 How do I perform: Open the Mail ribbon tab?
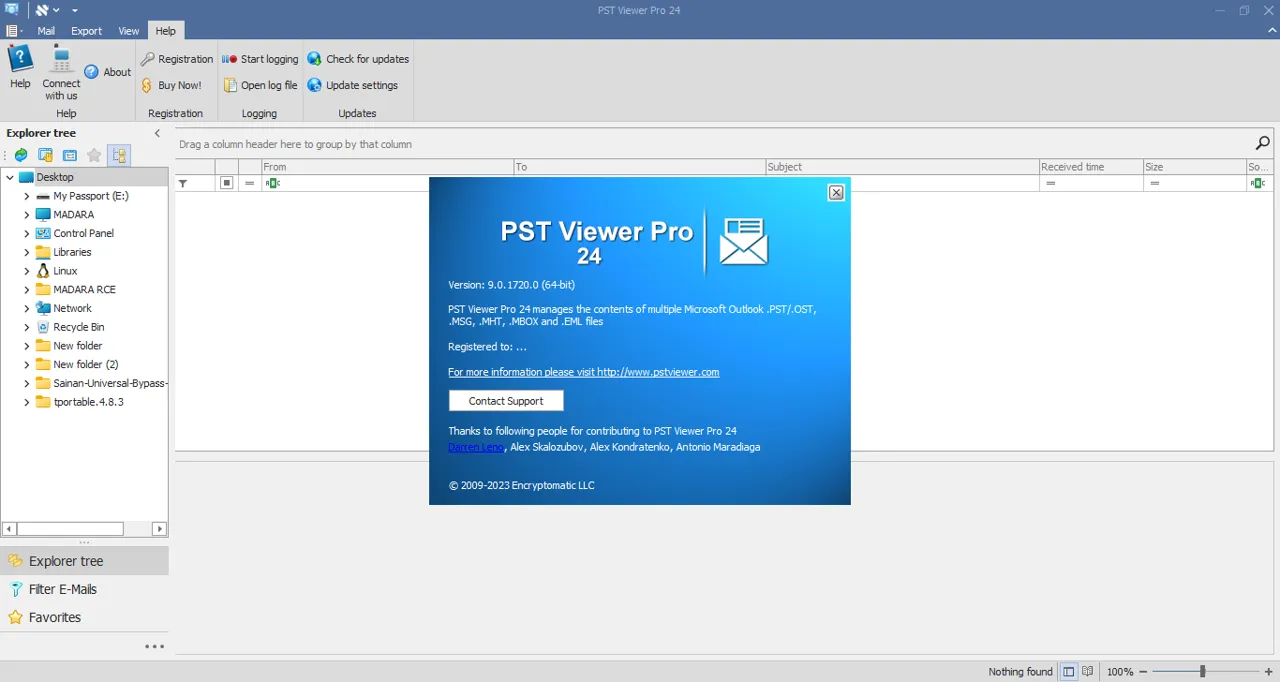point(46,31)
